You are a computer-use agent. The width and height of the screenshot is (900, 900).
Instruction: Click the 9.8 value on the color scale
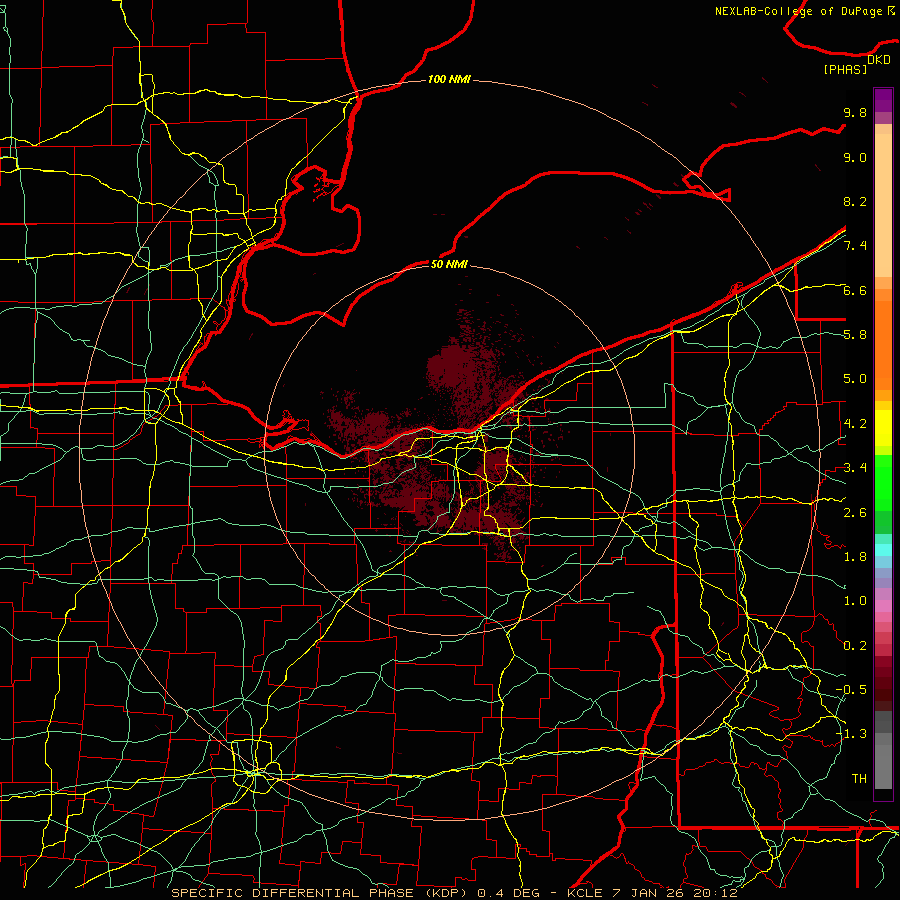click(855, 112)
